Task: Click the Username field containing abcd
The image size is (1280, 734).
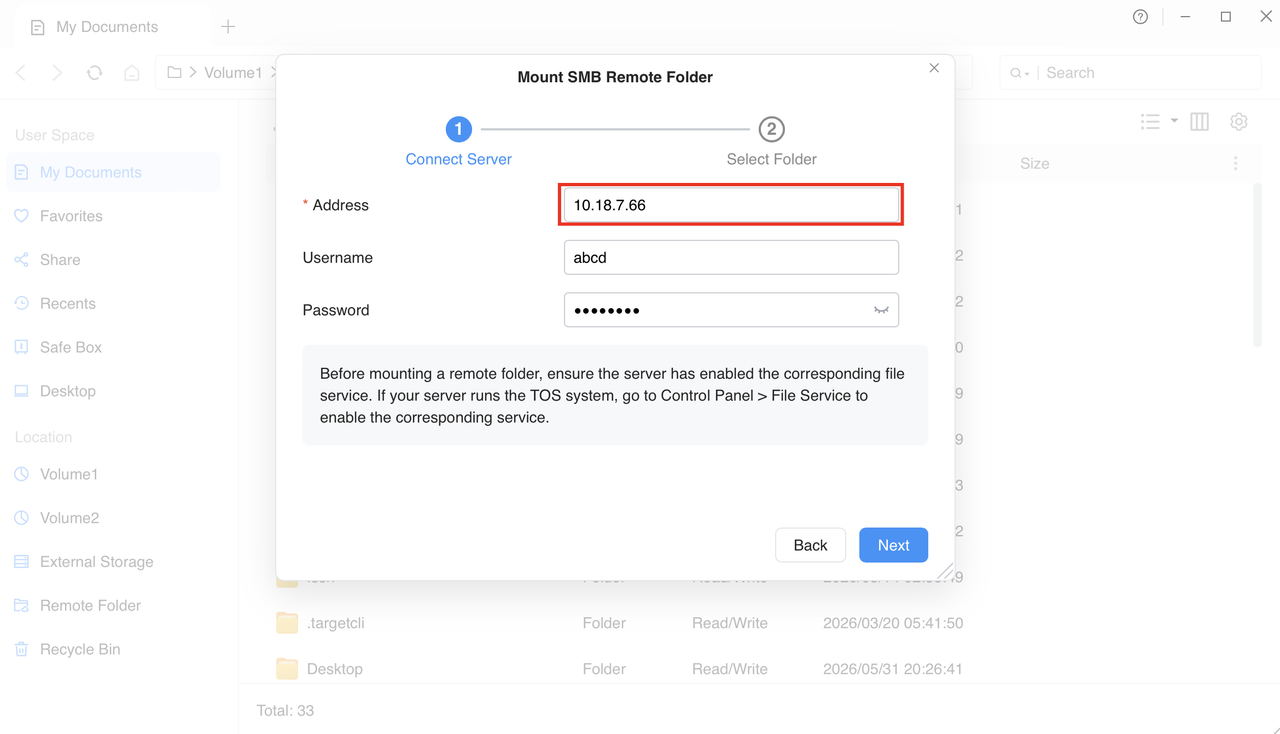Action: point(731,257)
